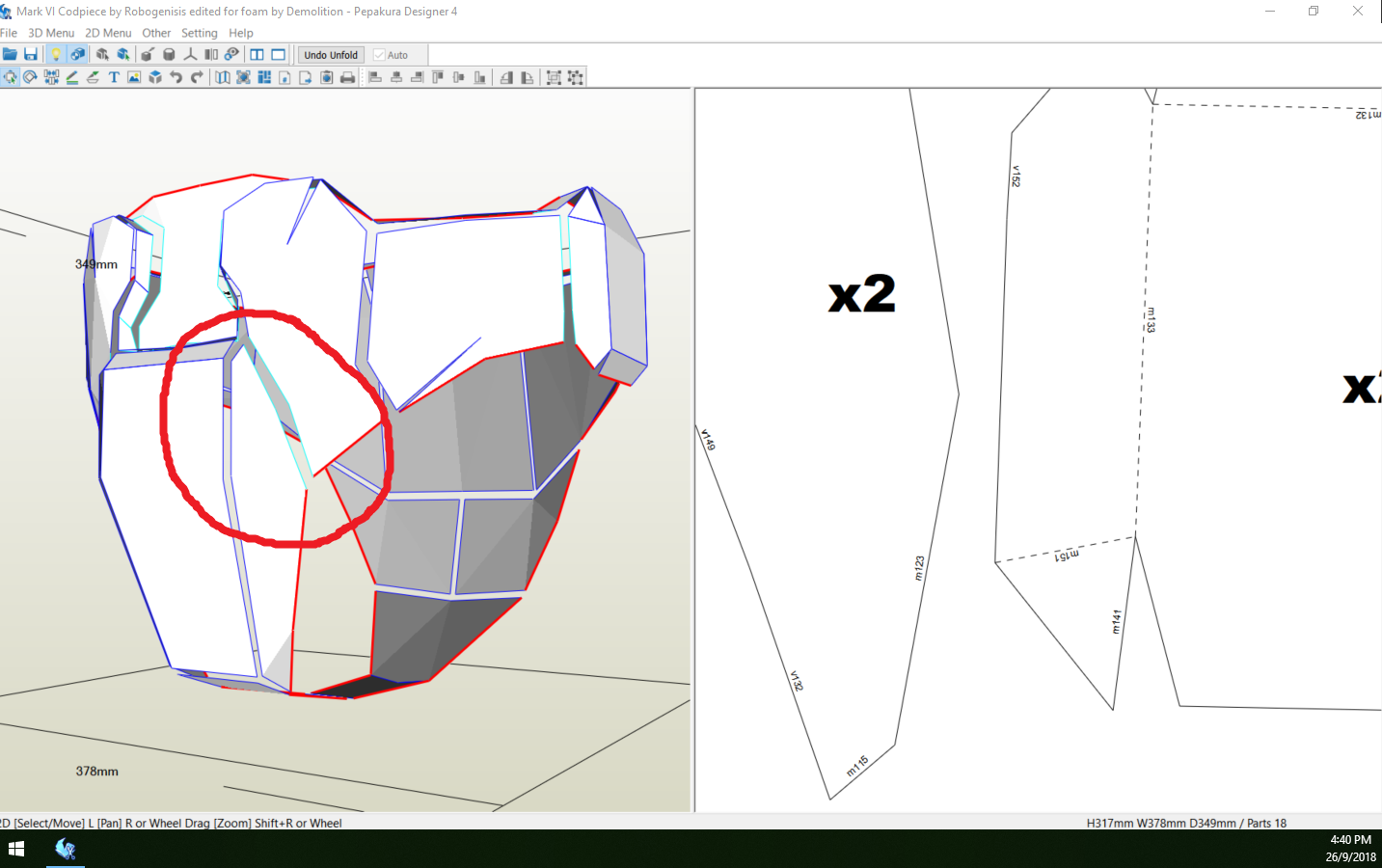
Task: Switch to single-pane window layout
Action: pos(279,54)
